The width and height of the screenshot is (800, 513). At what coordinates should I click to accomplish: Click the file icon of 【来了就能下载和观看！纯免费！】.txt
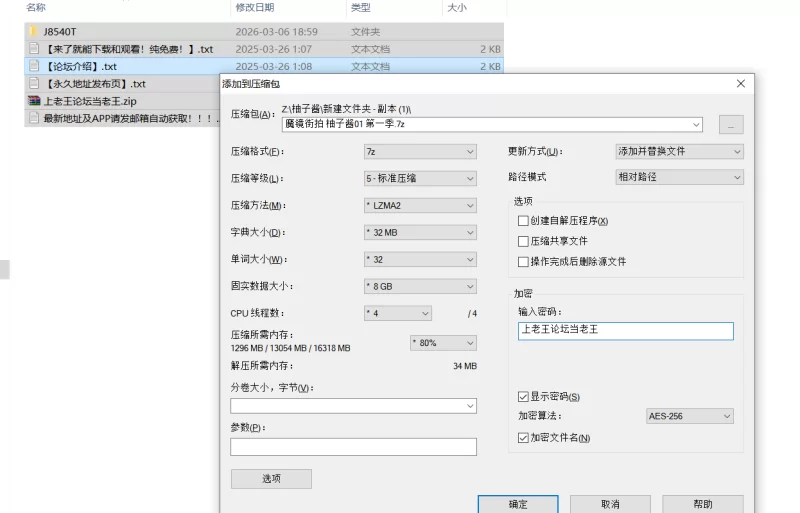34,48
